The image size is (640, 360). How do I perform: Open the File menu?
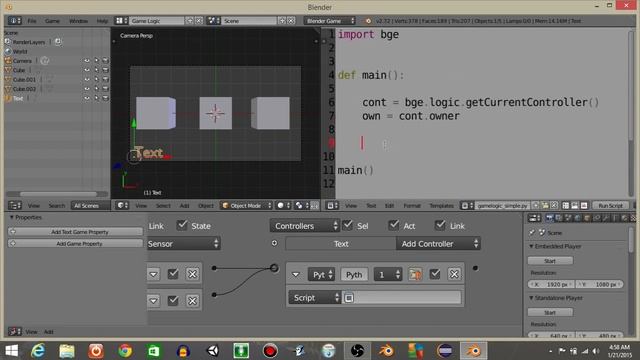[32, 21]
